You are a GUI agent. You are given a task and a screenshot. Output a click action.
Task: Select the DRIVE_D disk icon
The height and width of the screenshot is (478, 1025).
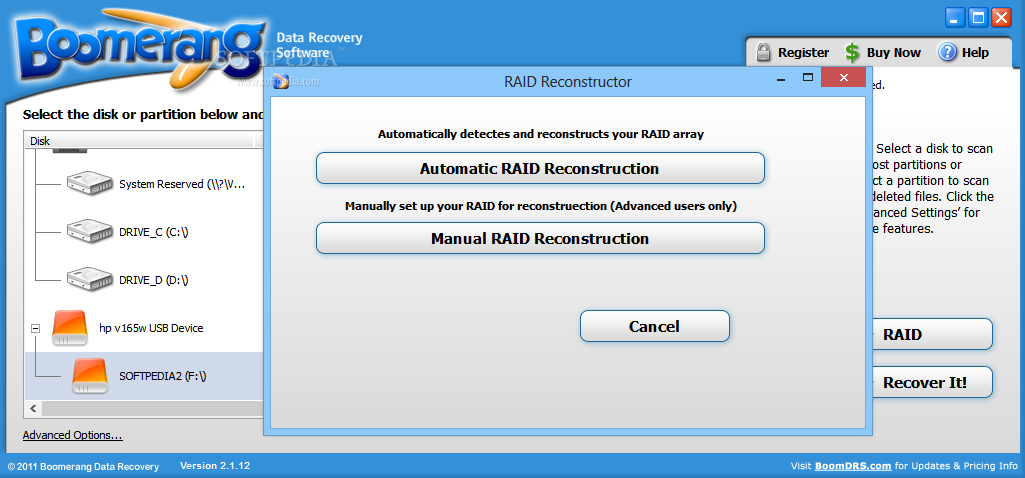click(90, 279)
